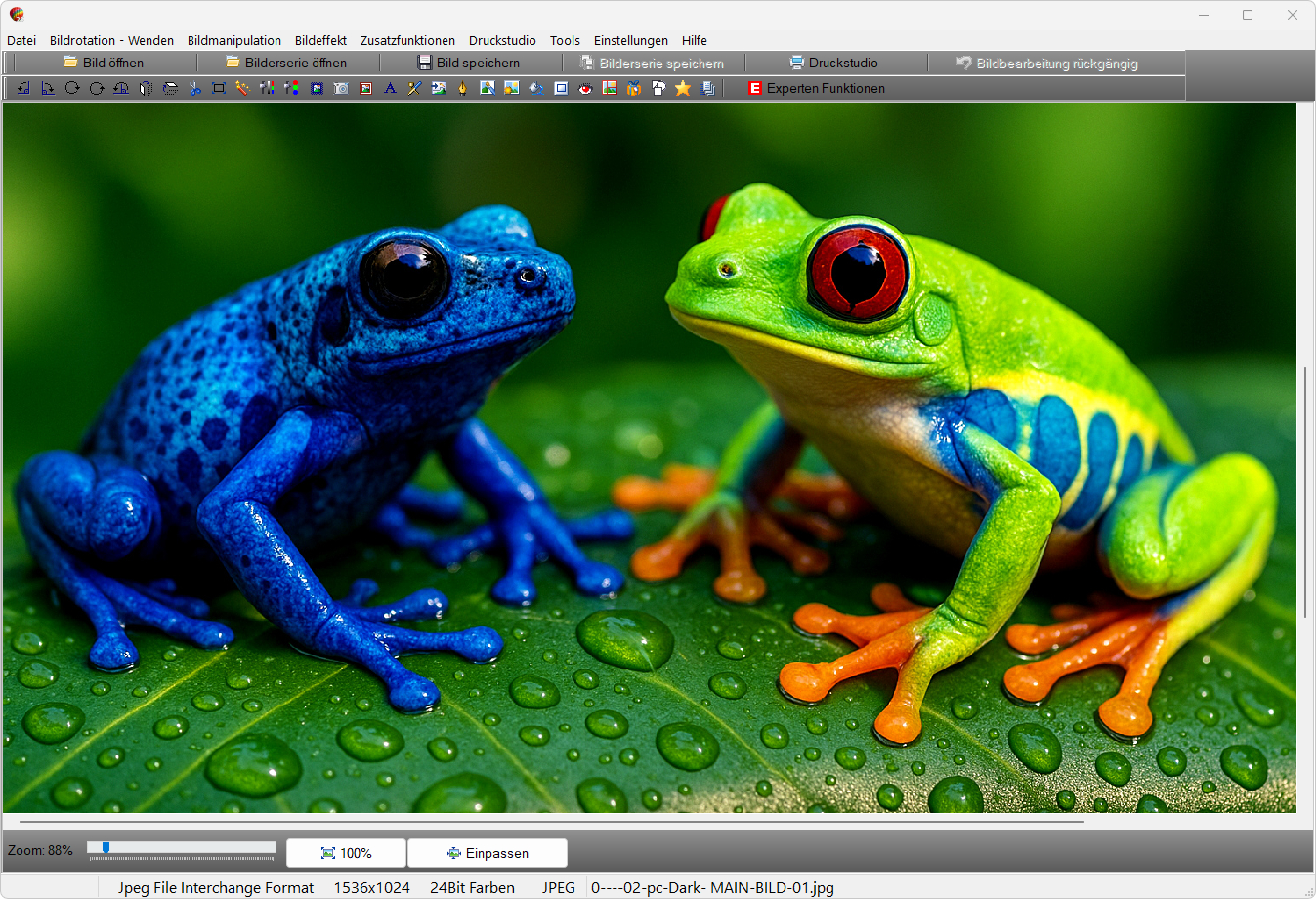This screenshot has width=1316, height=899.
Task: Open the Zusatzfunktionen menu
Action: point(407,40)
